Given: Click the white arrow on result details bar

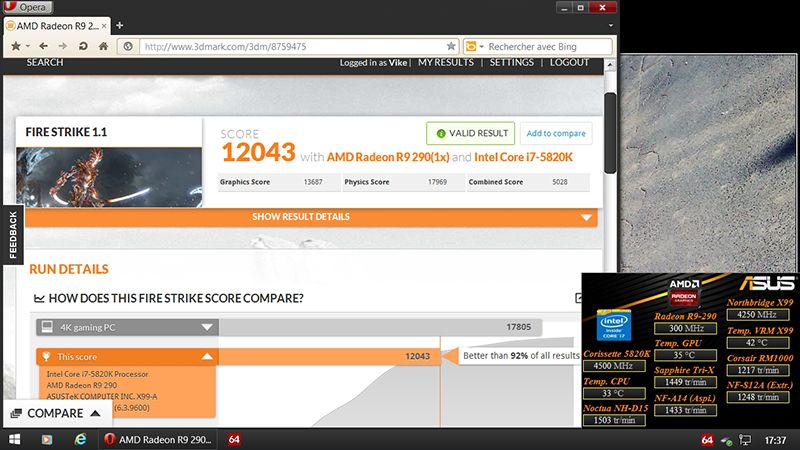Looking at the screenshot, I should (x=586, y=217).
